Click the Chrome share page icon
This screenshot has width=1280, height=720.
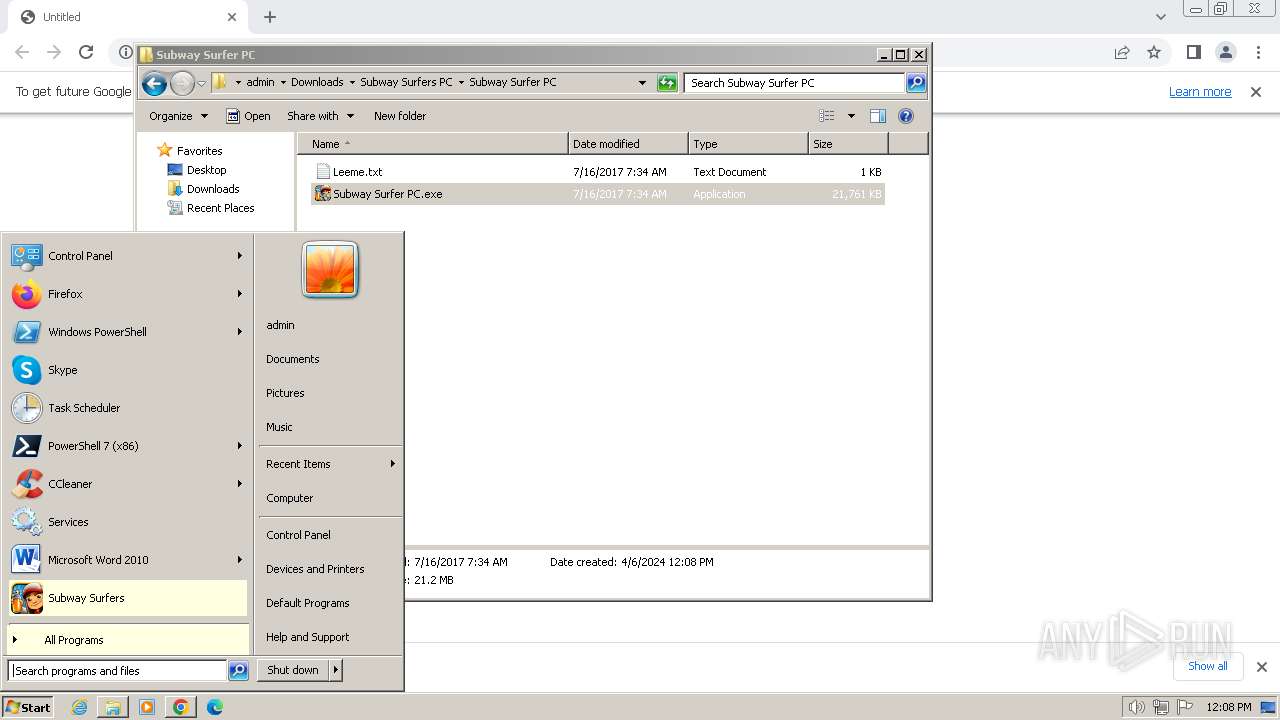pyautogui.click(x=1122, y=52)
